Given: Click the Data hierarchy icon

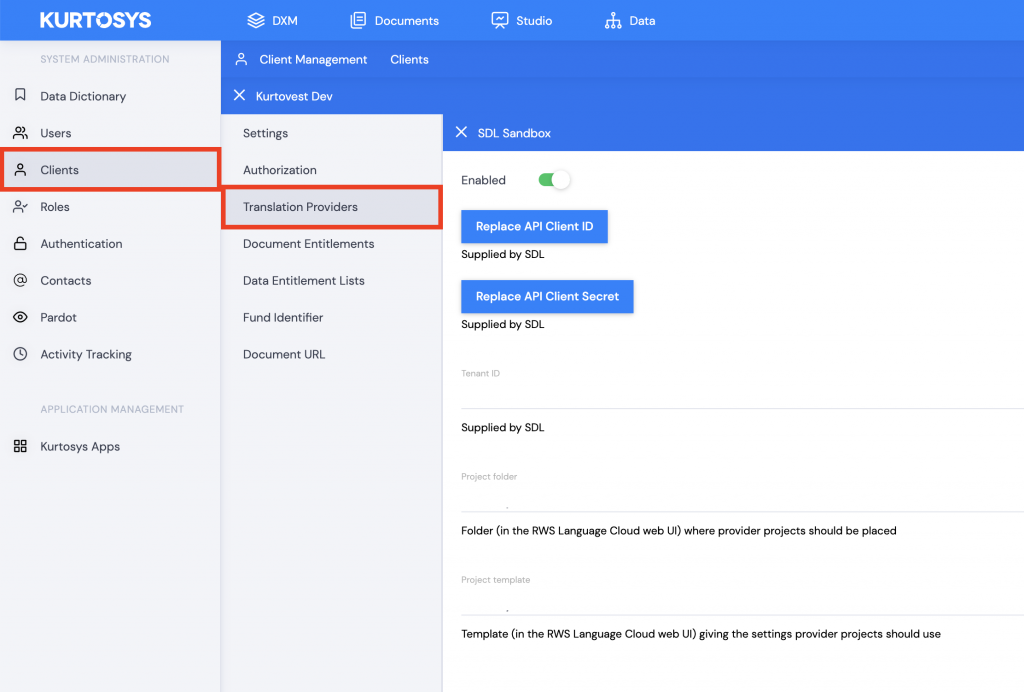Looking at the screenshot, I should coord(613,20).
